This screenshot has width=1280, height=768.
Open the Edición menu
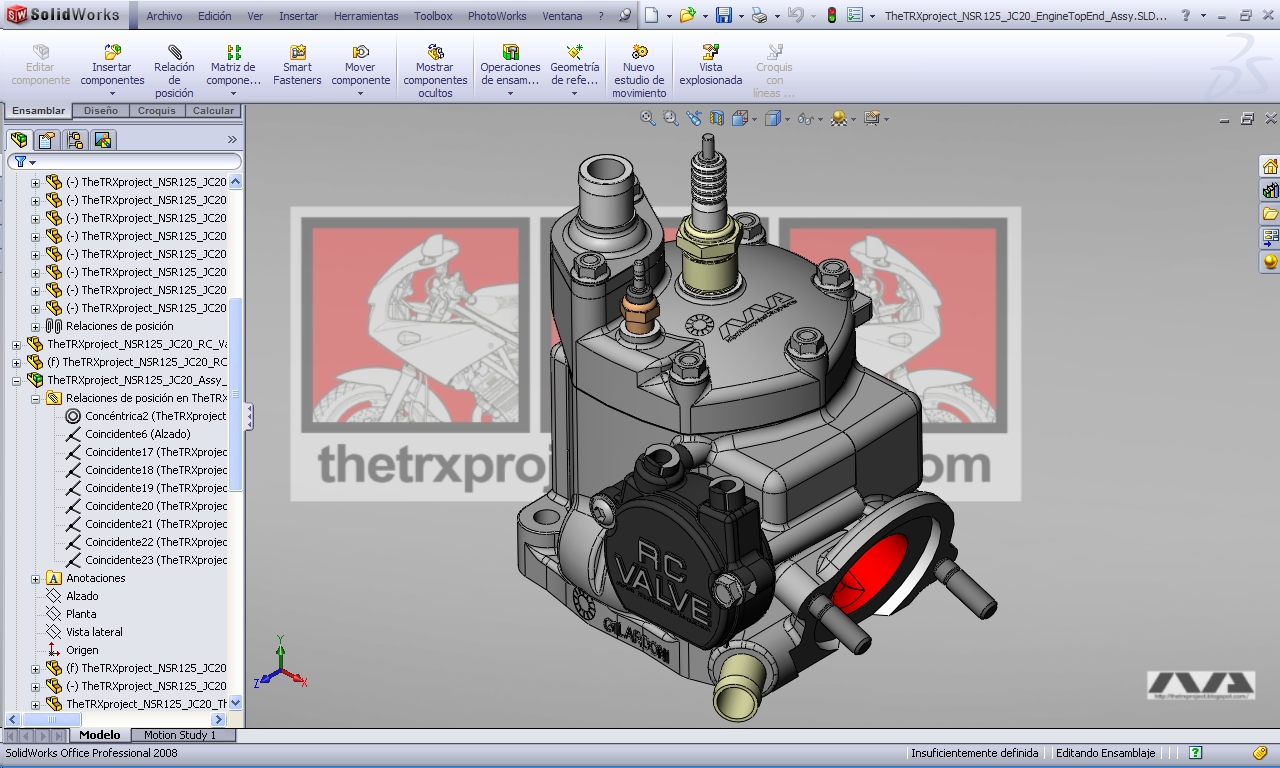click(214, 16)
